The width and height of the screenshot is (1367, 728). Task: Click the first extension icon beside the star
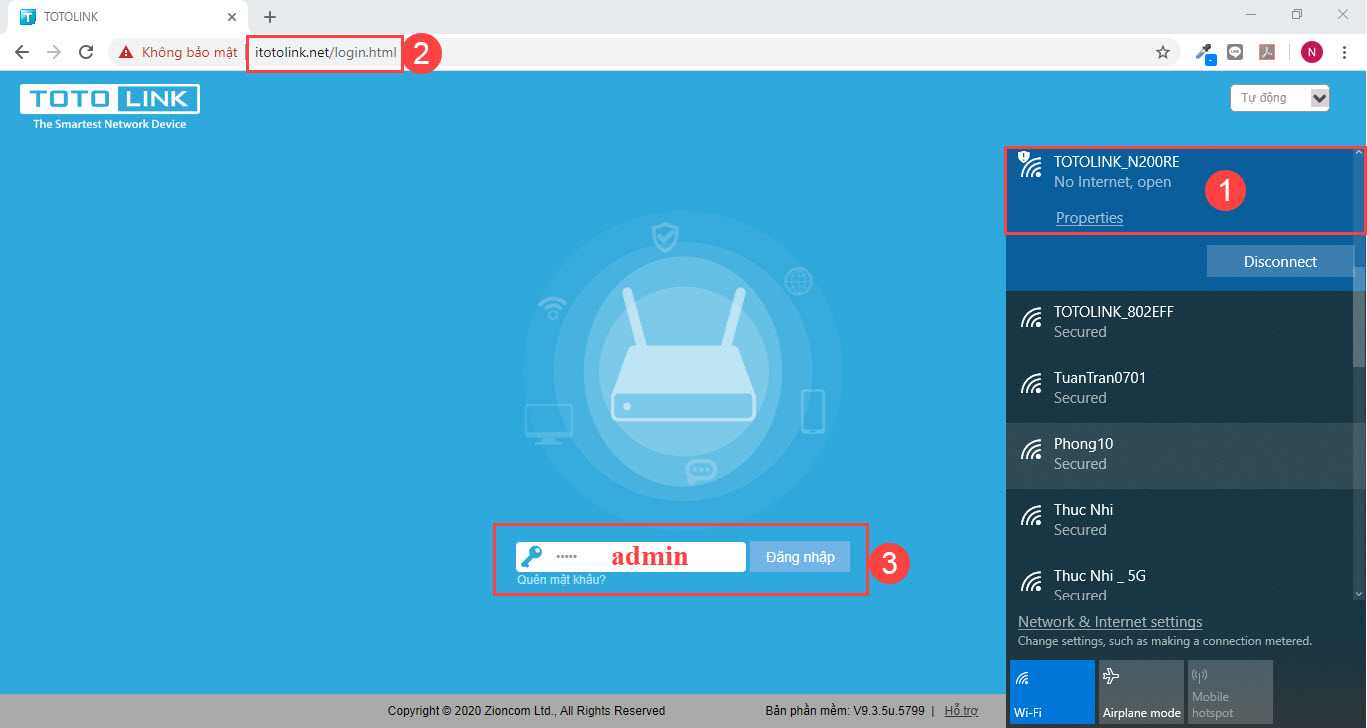(x=1207, y=53)
